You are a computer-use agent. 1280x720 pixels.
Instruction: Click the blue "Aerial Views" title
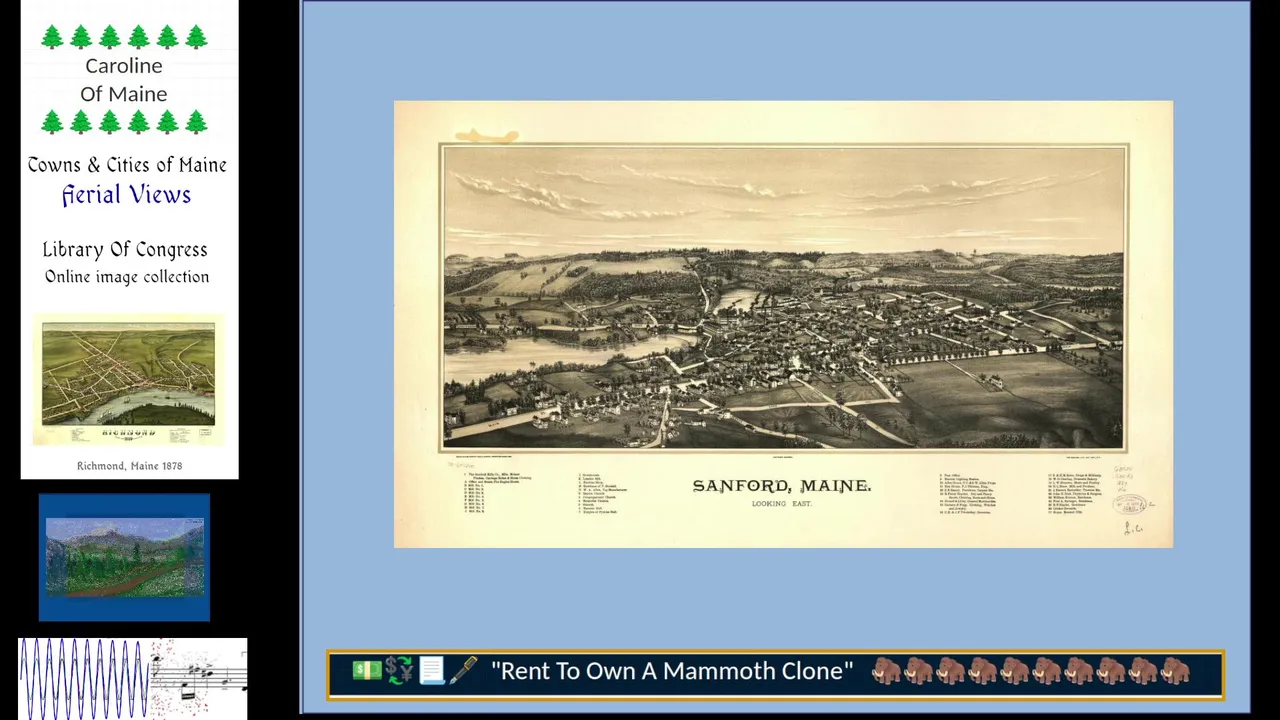click(x=126, y=195)
